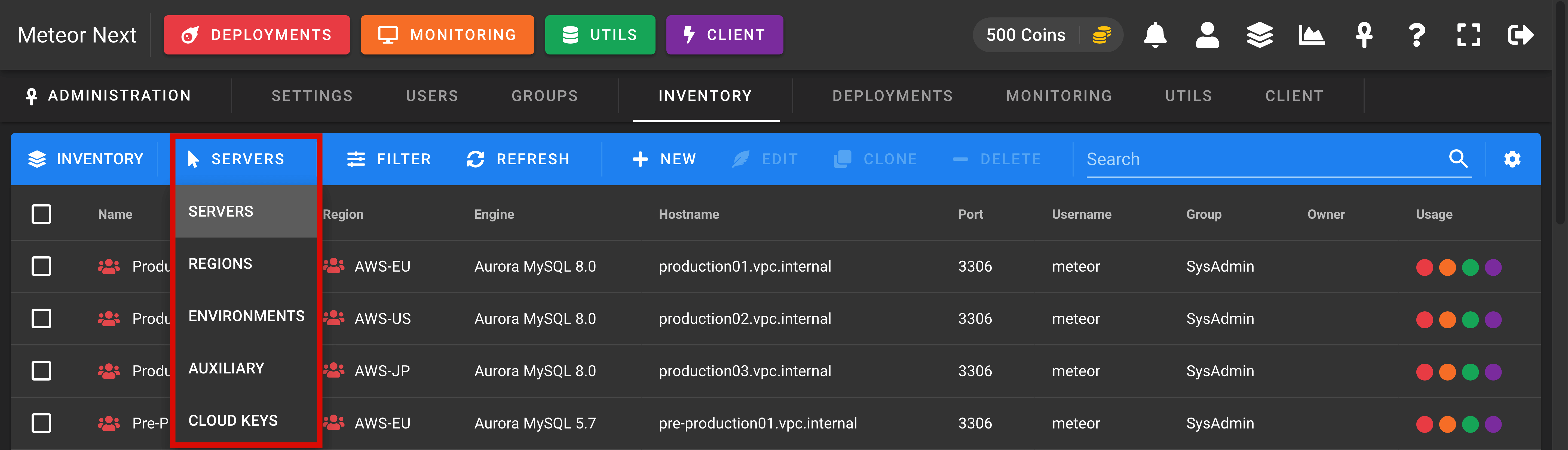
Task: Switch to the GROUPS administration tab
Action: coord(545,96)
